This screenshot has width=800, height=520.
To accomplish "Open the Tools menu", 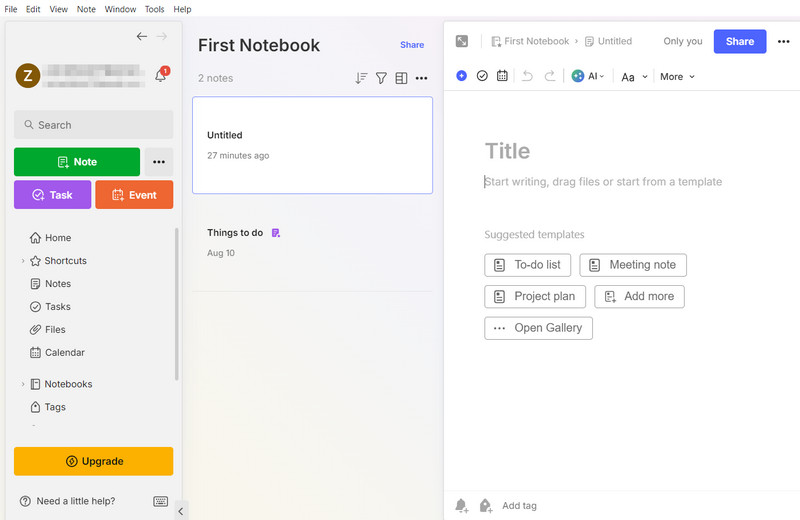I will 155,9.
